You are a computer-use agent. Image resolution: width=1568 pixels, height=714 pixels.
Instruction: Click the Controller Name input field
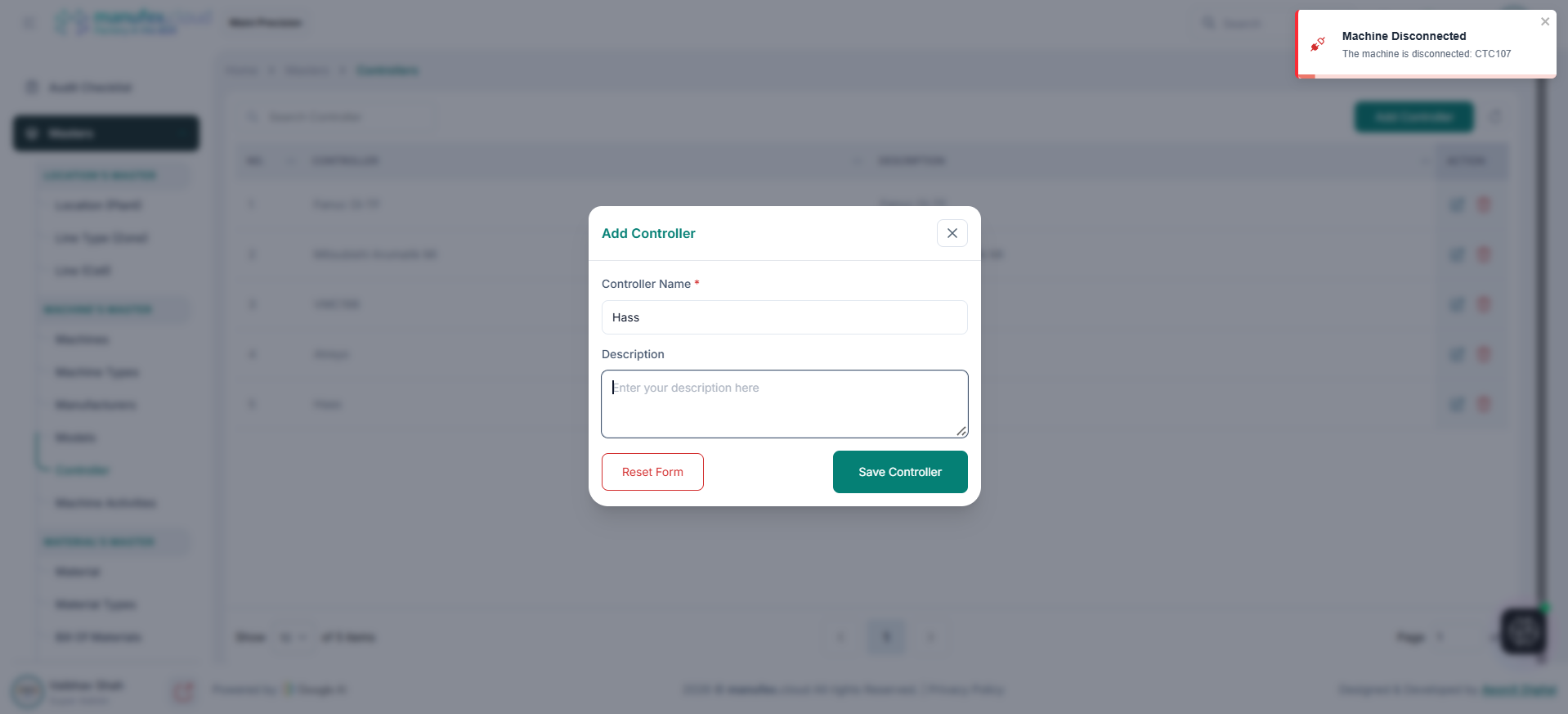coord(784,317)
